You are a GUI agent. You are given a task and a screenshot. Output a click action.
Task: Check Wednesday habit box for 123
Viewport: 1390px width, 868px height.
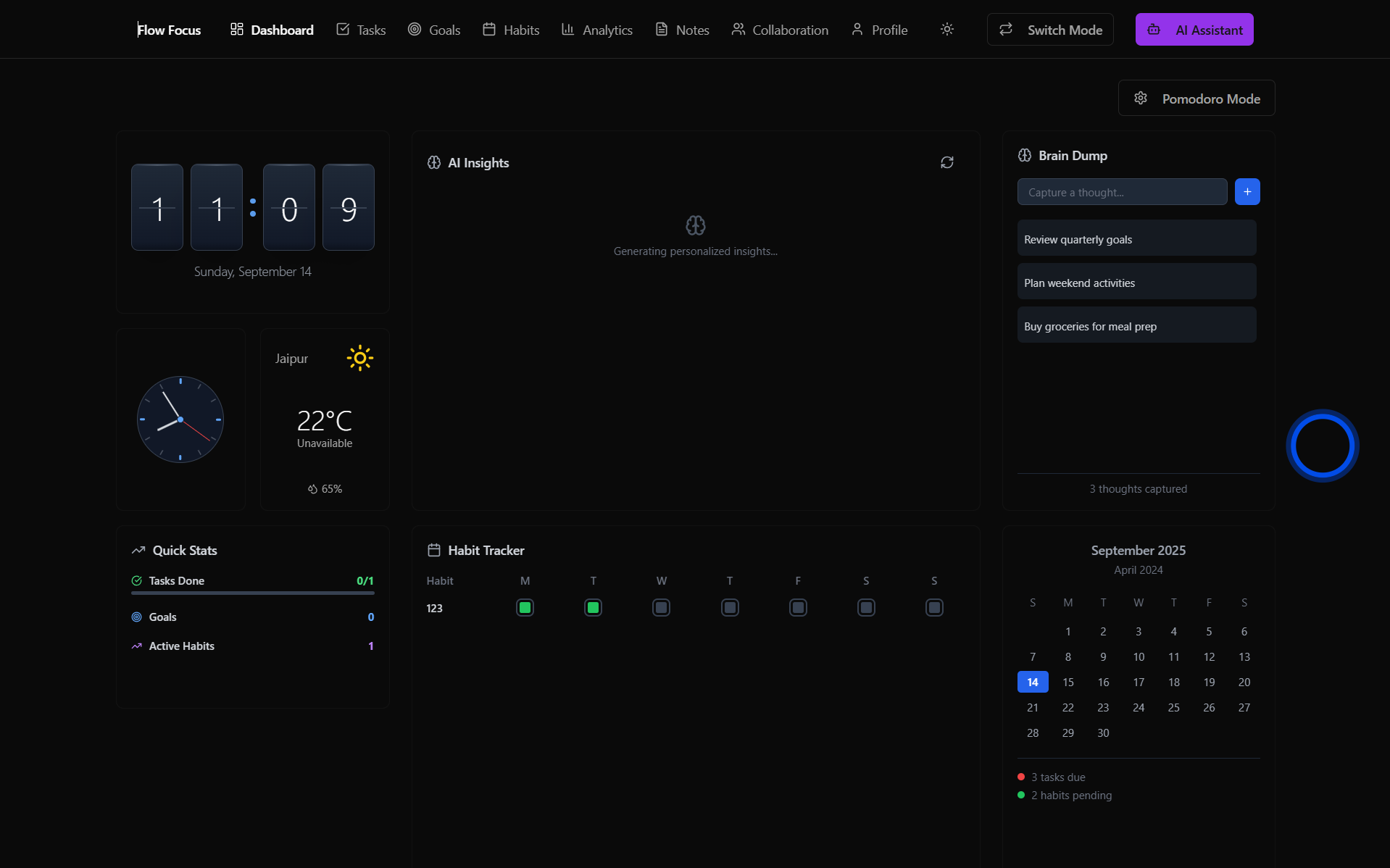(661, 608)
